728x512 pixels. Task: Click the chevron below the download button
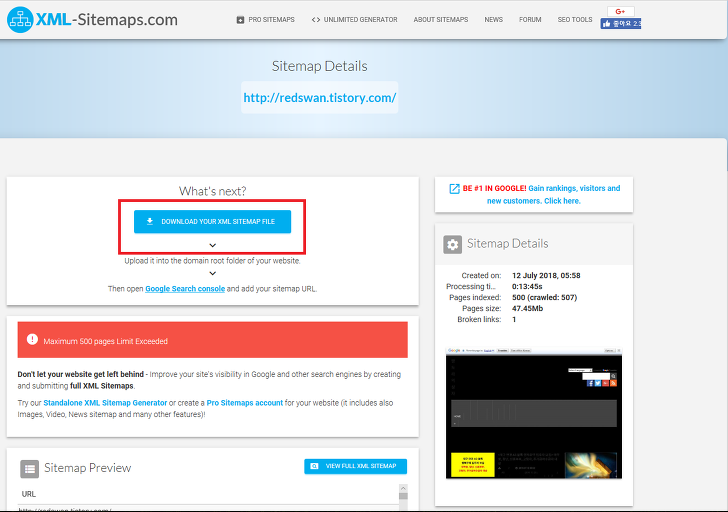click(213, 245)
